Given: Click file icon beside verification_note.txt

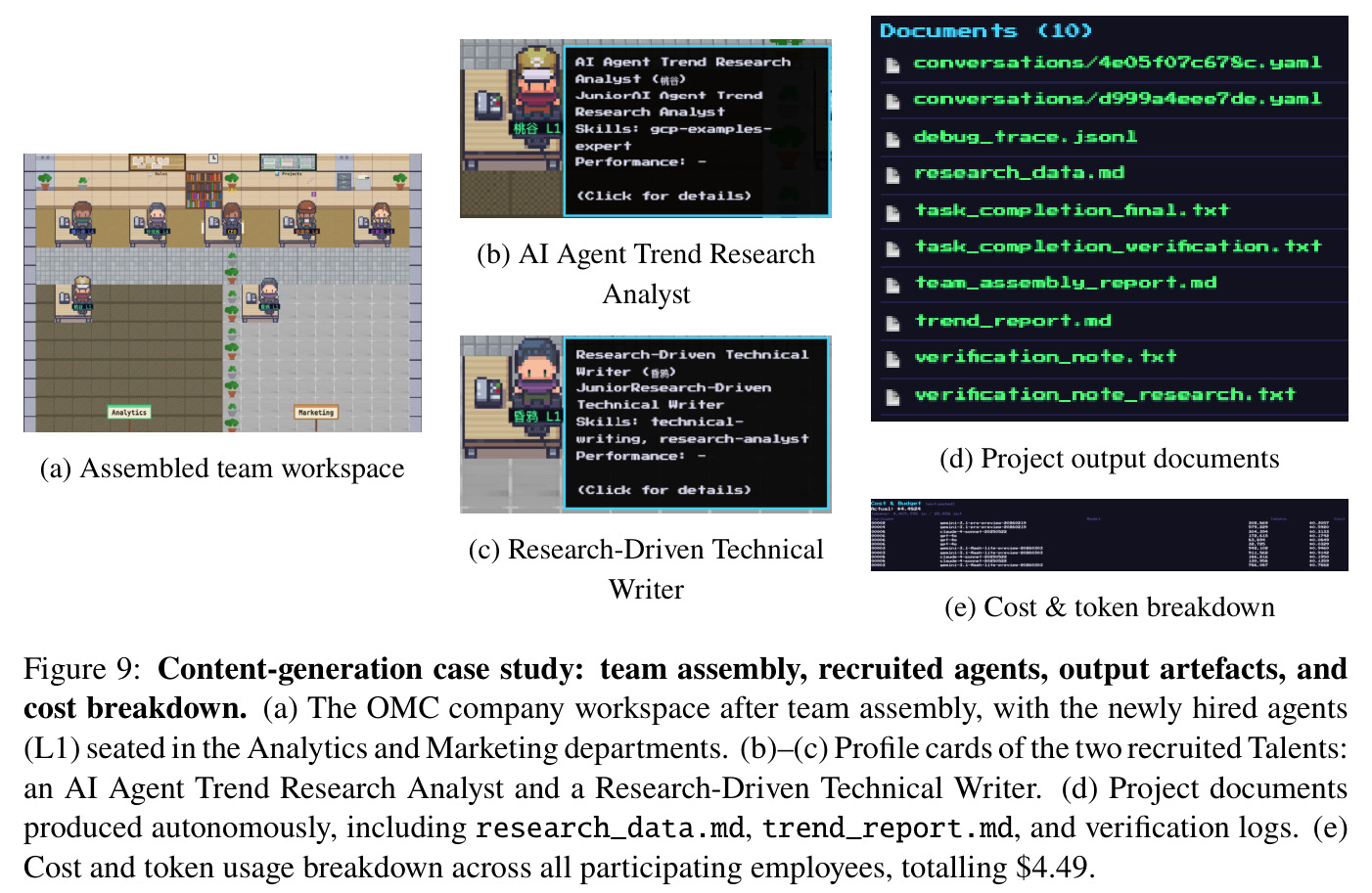Looking at the screenshot, I should click(x=892, y=359).
